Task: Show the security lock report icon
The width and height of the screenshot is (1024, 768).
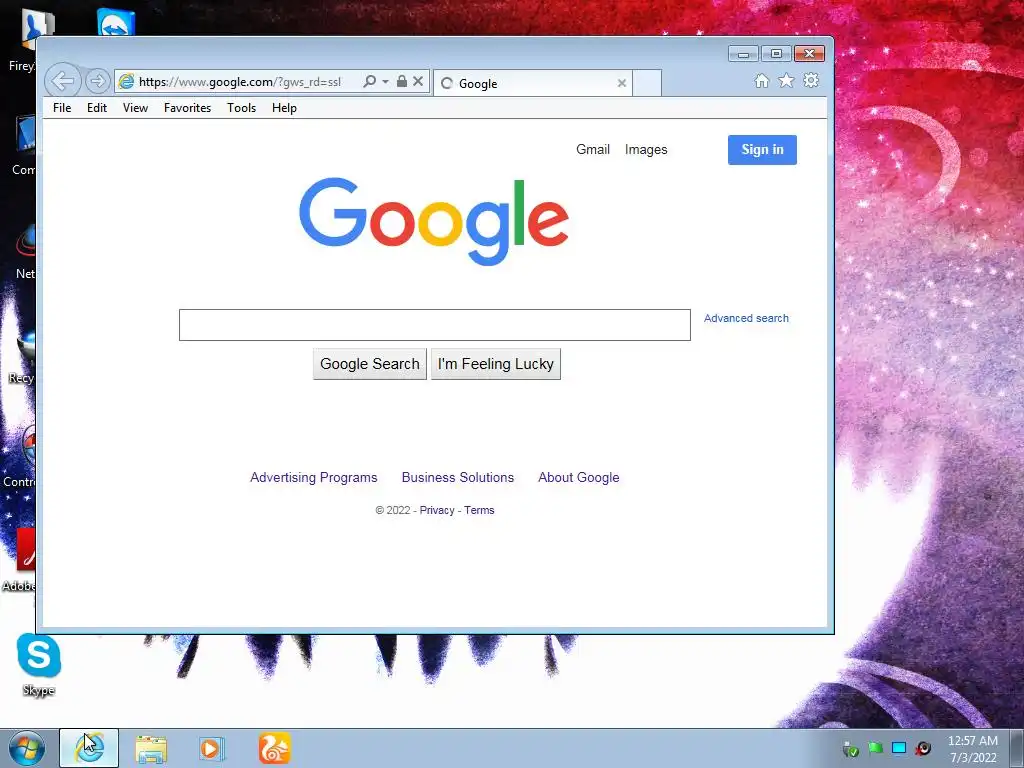Action: click(402, 81)
